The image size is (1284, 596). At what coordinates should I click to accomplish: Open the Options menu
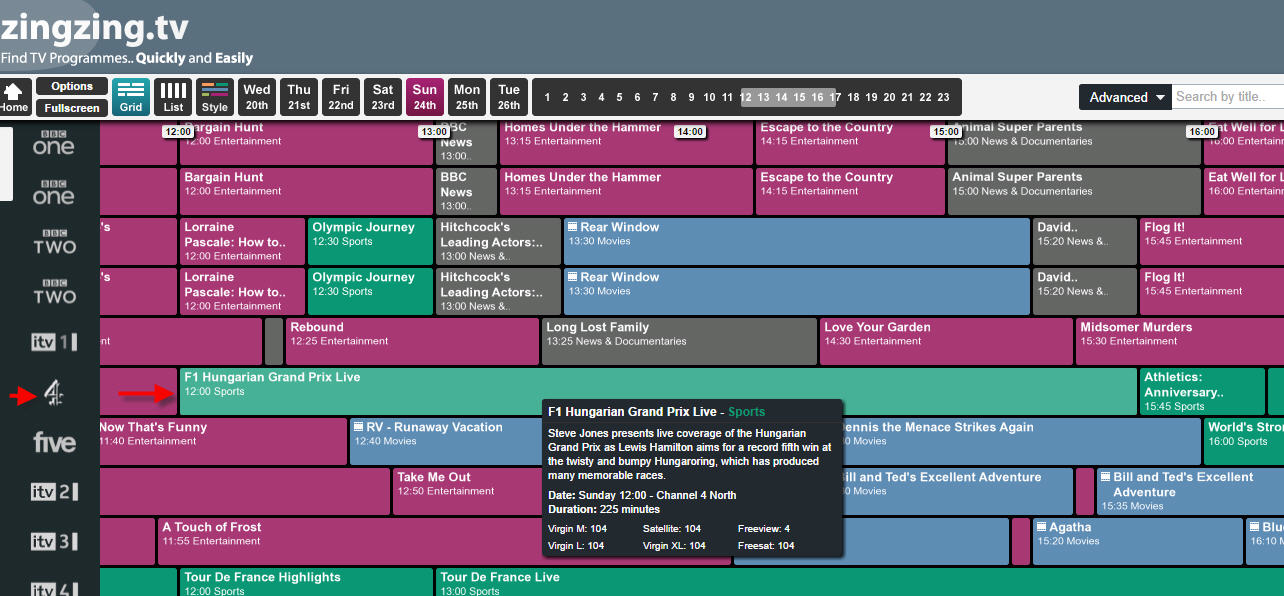coord(72,87)
